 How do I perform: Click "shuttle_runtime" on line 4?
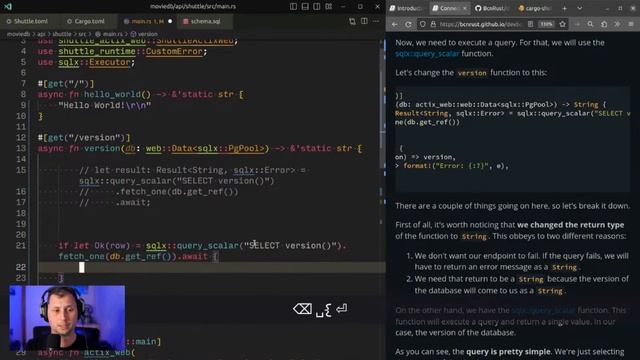[x=97, y=51]
